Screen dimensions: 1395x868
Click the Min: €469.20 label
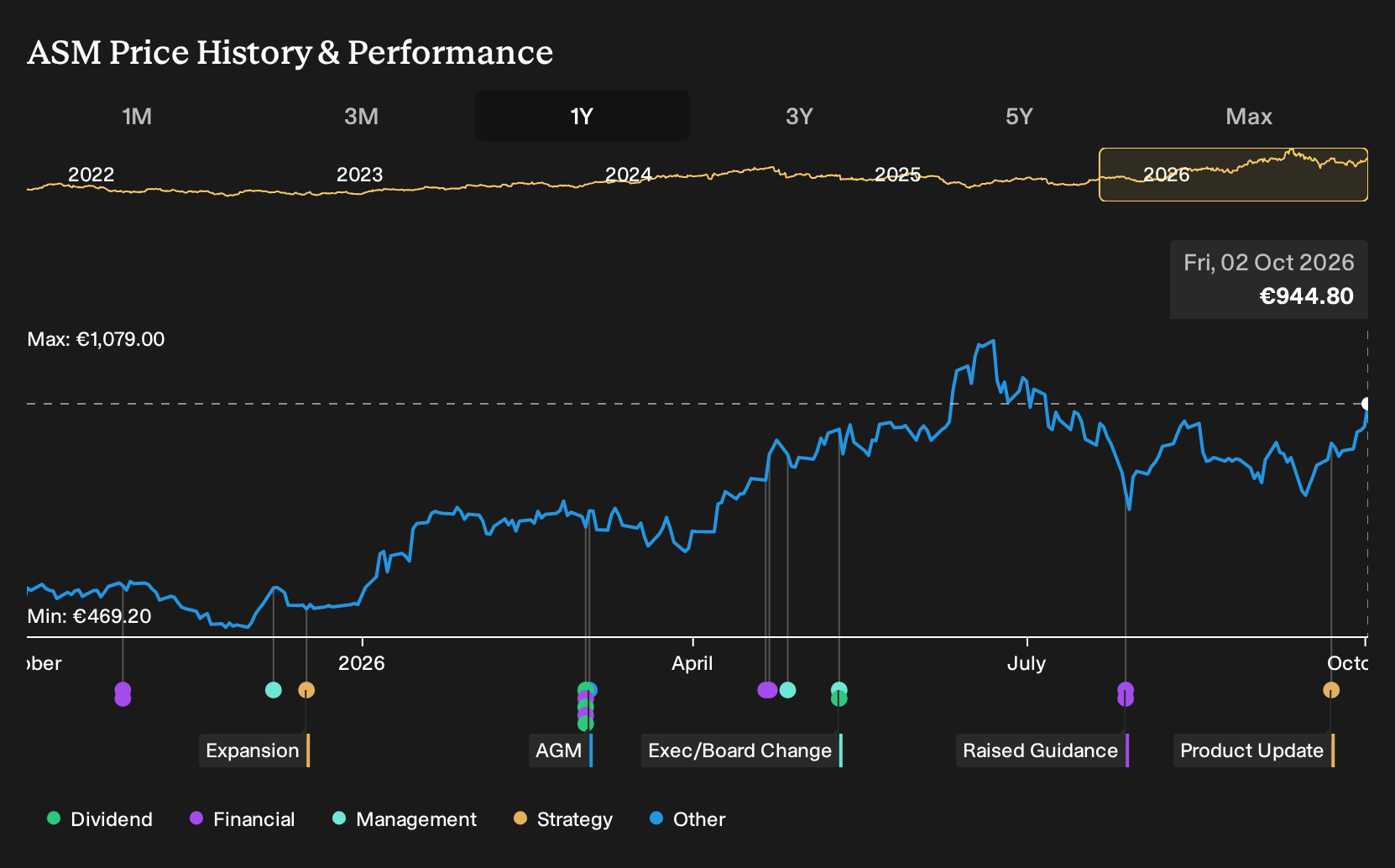[89, 616]
